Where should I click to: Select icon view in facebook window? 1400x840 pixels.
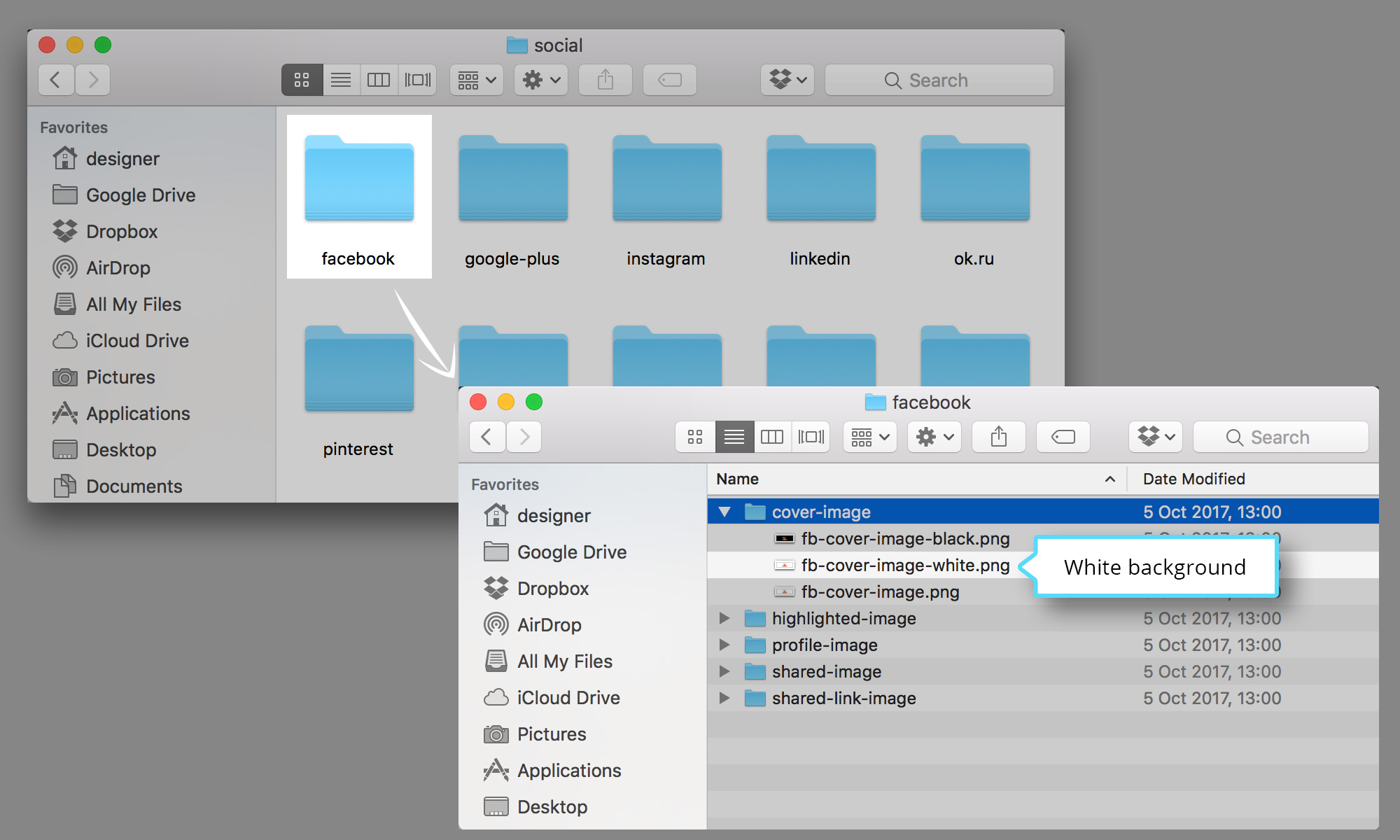[x=695, y=437]
